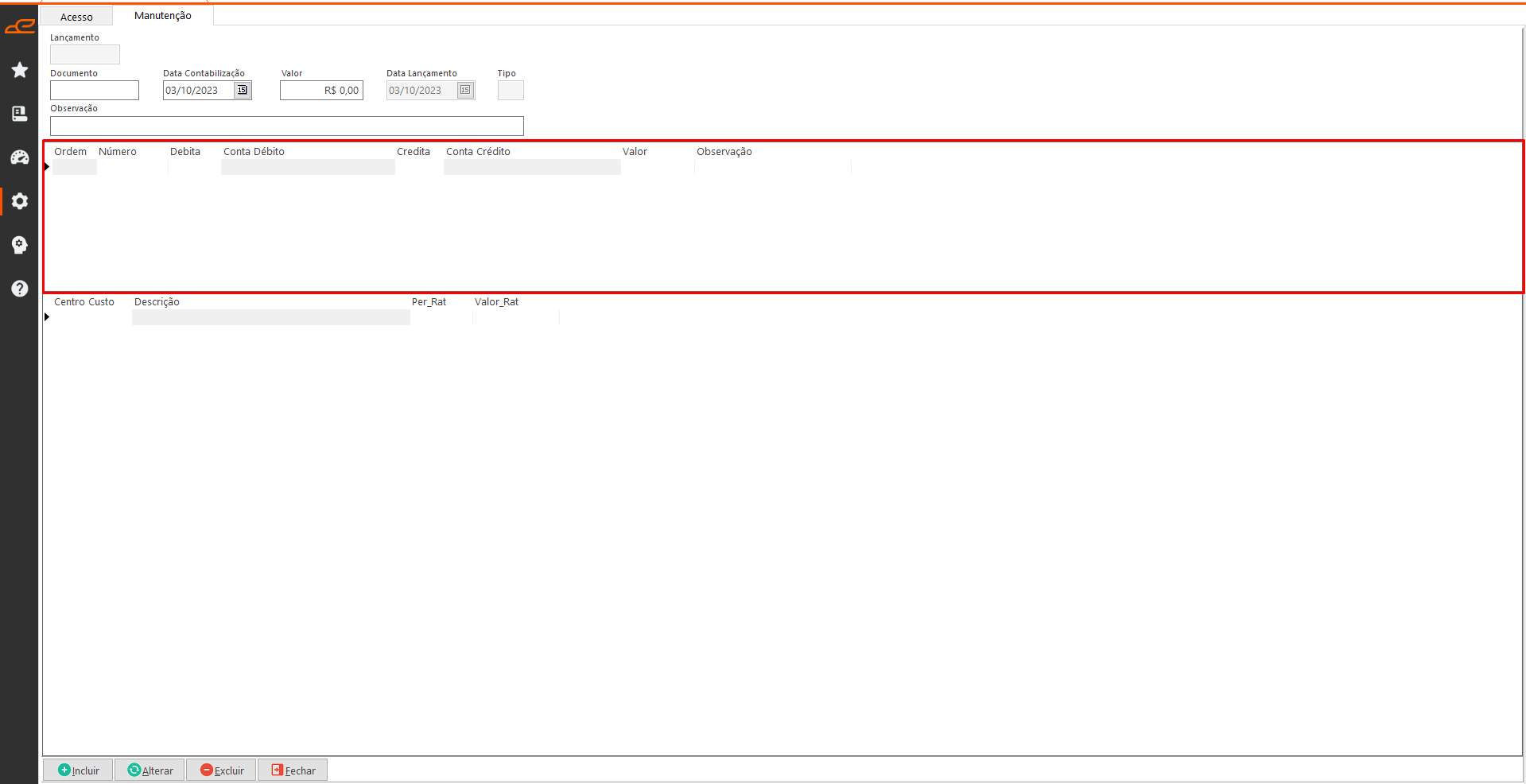
Task: Select the Manutenção tab
Action: (x=163, y=16)
